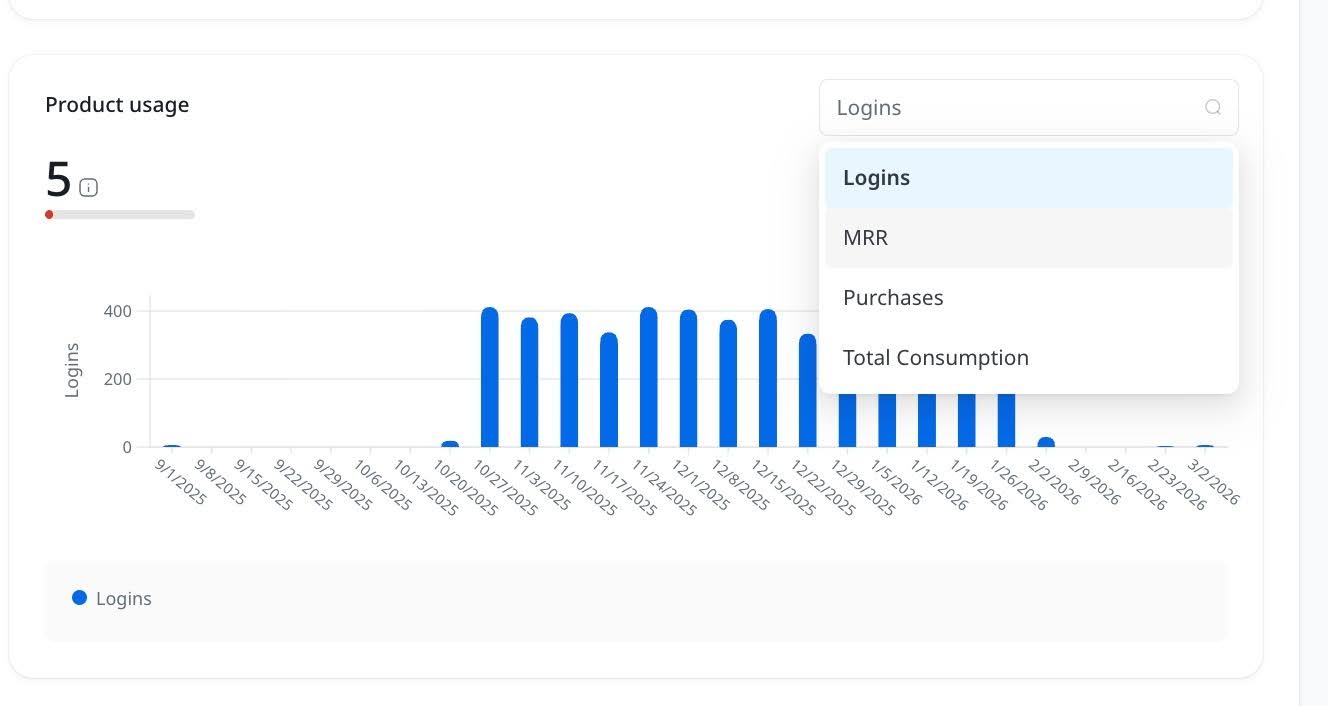The image size is (1328, 706).
Task: Click the magnifying glass search icon
Action: [x=1212, y=107]
